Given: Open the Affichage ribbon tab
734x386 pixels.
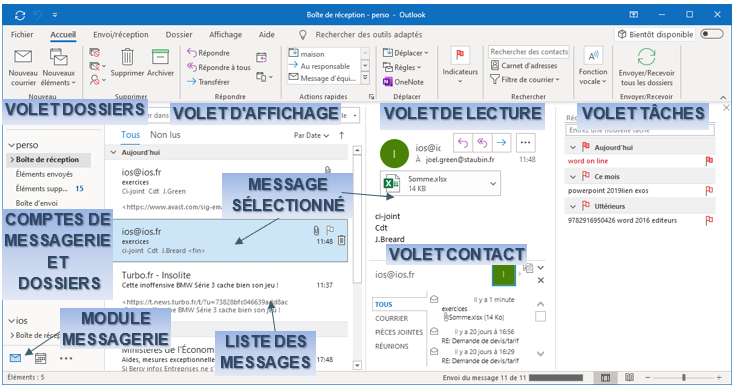Looking at the screenshot, I should pyautogui.click(x=225, y=35).
